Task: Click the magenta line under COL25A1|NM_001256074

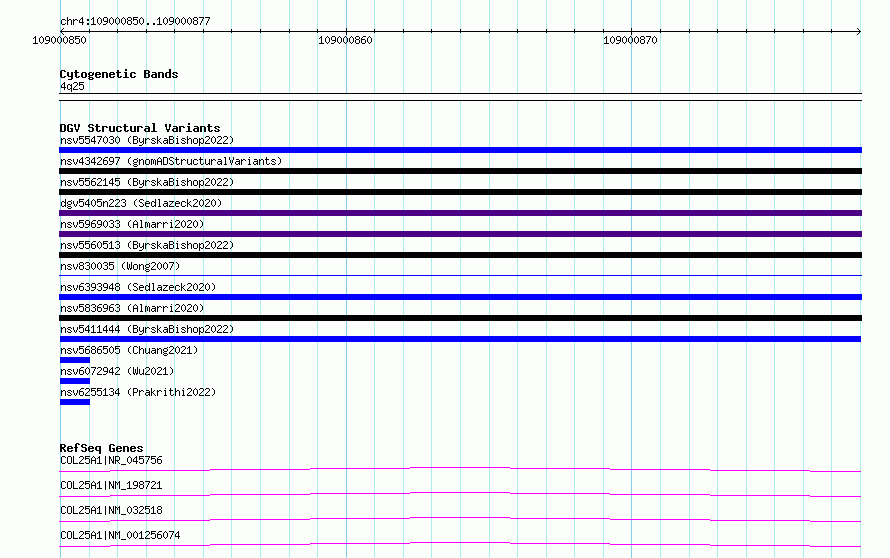Action: coord(460,544)
